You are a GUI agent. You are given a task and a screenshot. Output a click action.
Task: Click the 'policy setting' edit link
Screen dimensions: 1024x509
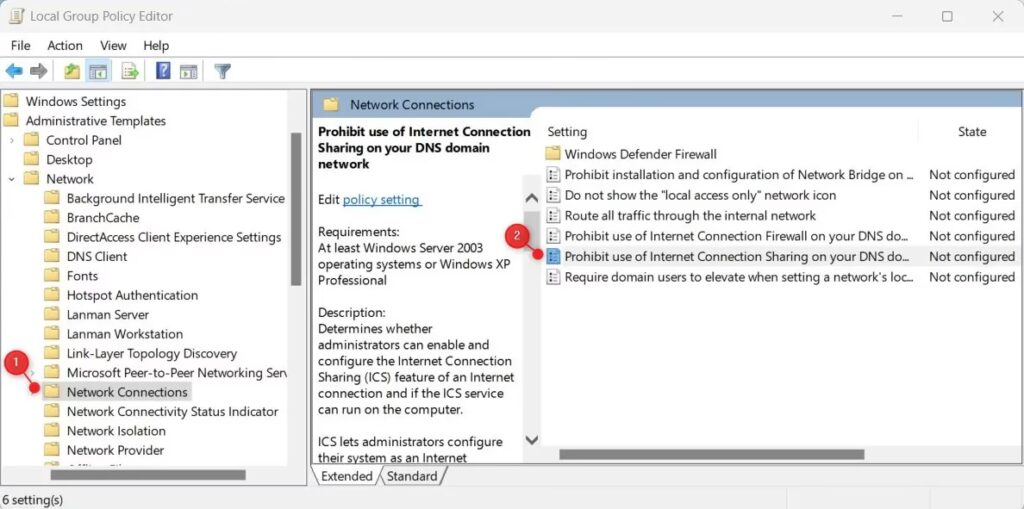[x=381, y=200]
